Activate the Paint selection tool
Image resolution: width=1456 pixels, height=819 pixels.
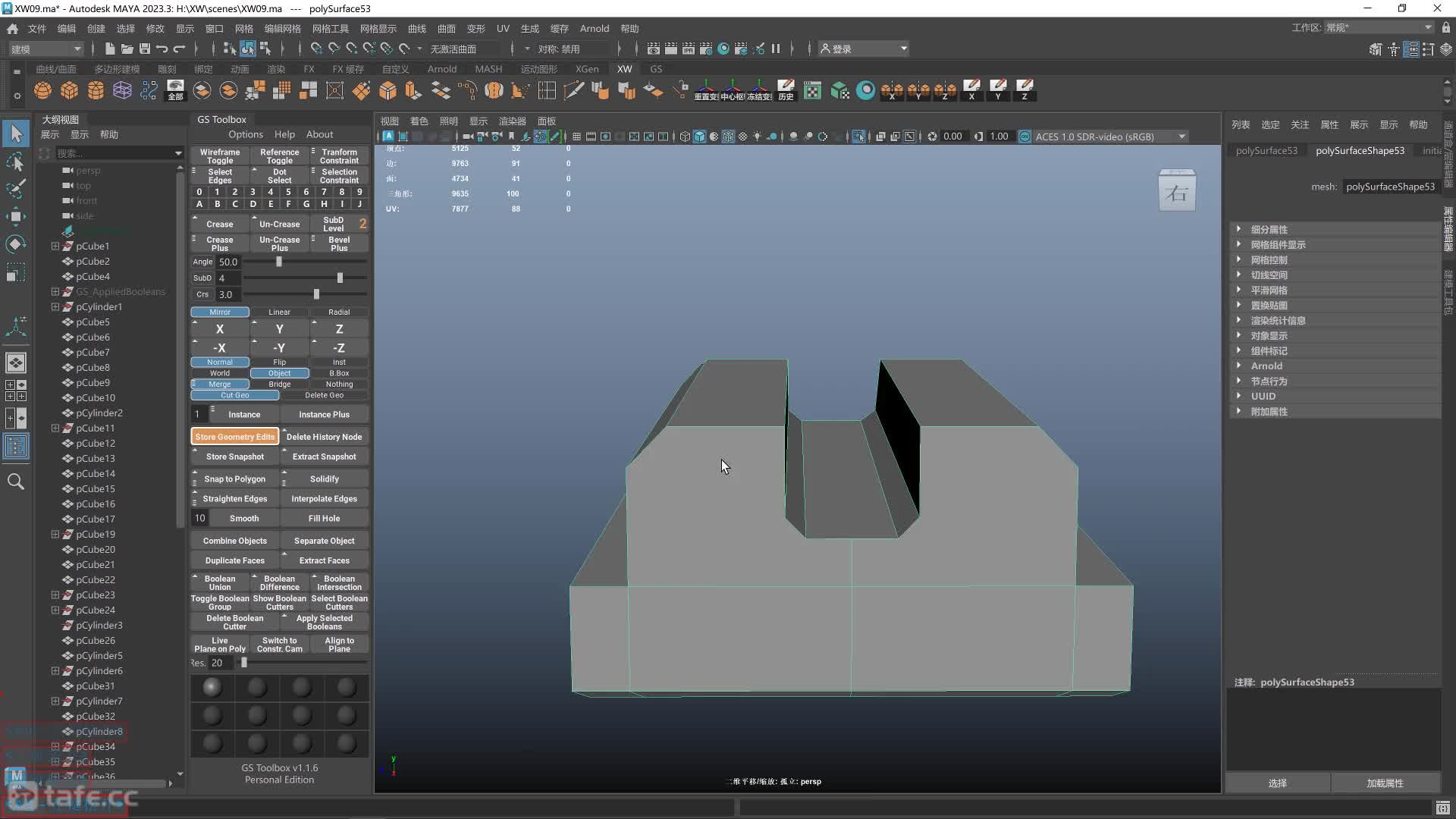(16, 188)
